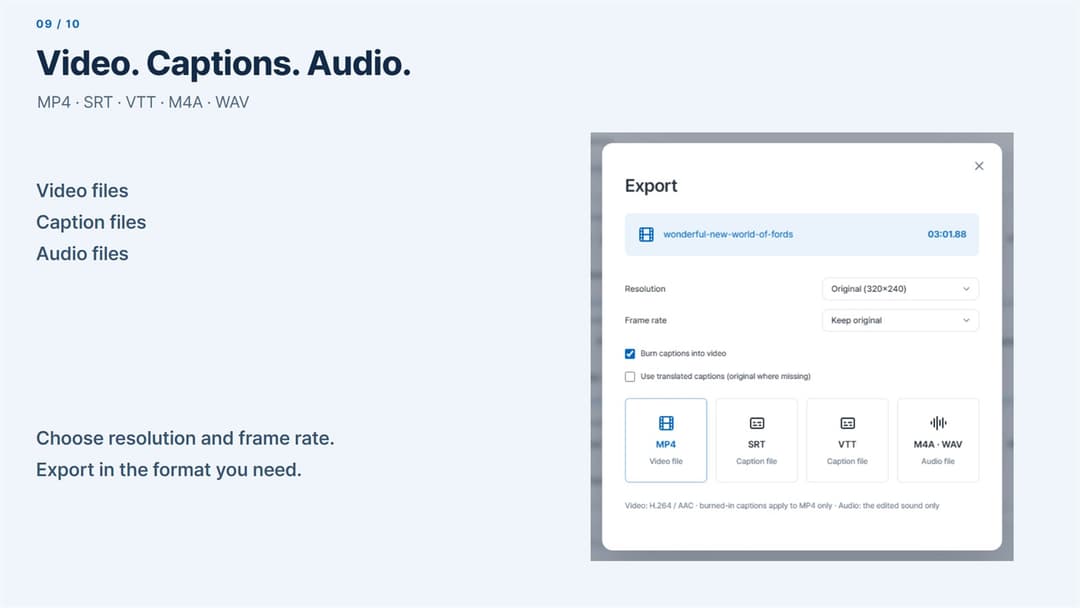Click the 'MP4 · SRT · VTT · M4A · WAV' subtitle

[x=143, y=103]
